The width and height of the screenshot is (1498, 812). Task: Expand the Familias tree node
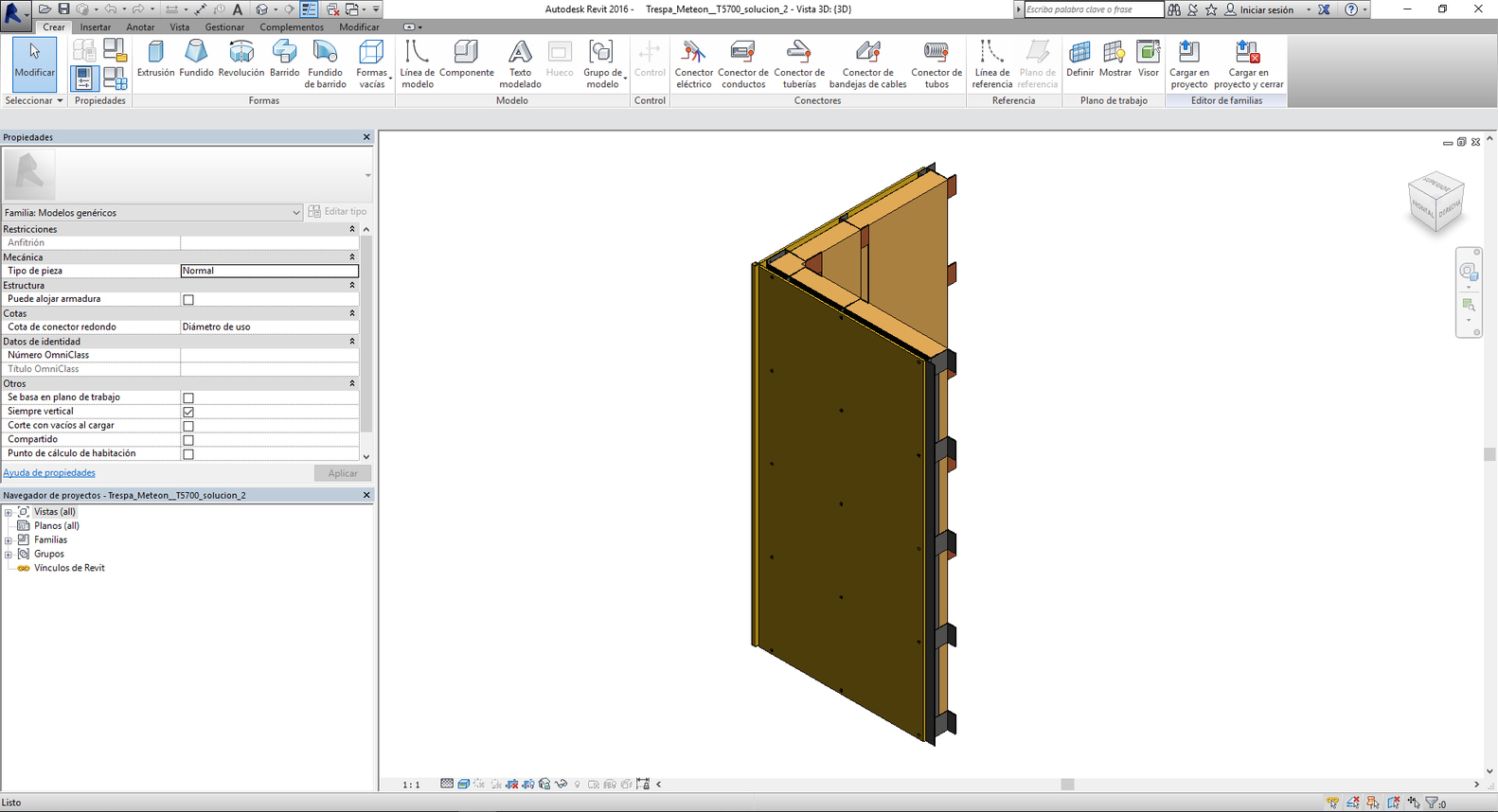pos(9,540)
